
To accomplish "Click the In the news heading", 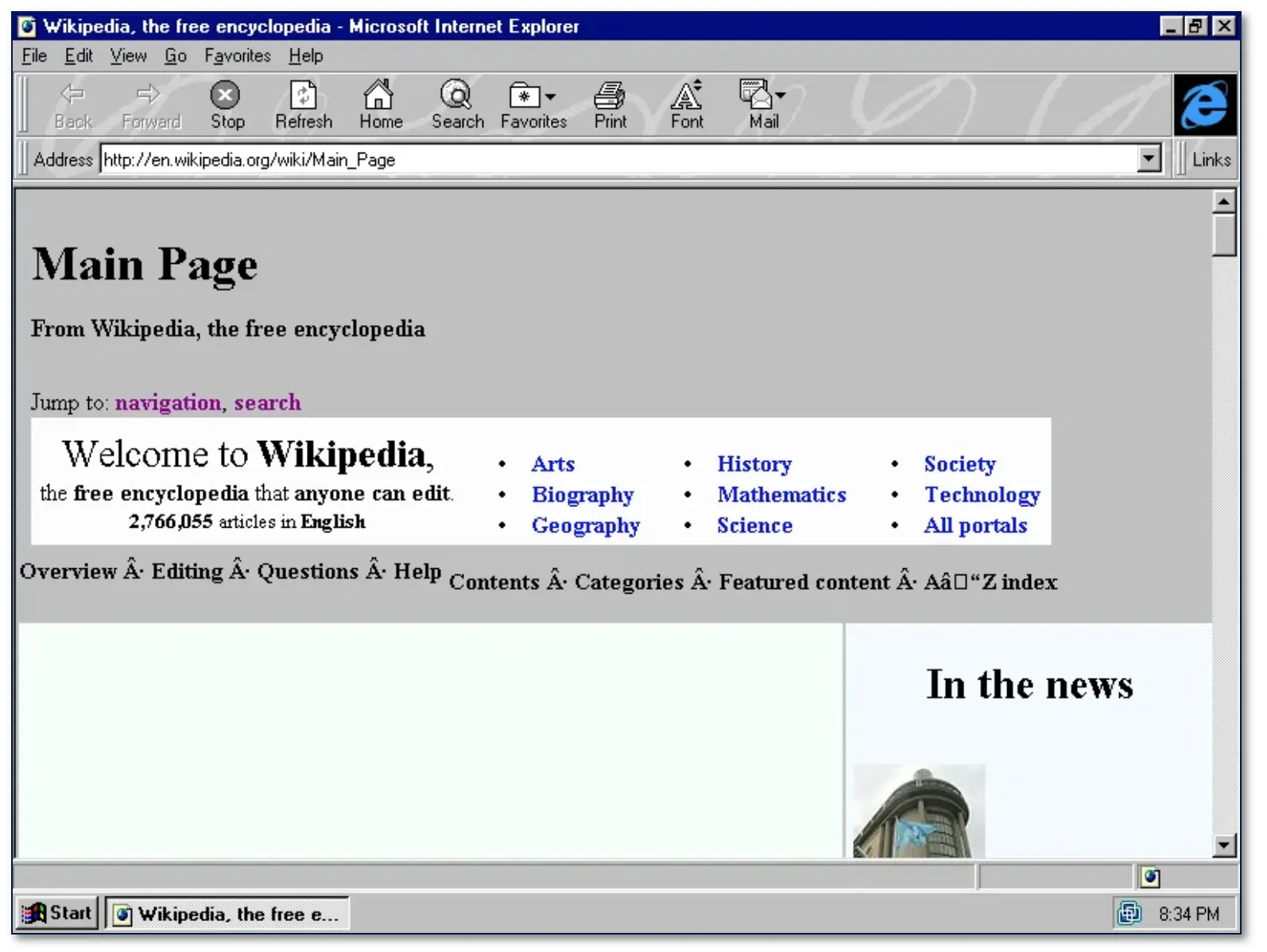I will (1029, 685).
